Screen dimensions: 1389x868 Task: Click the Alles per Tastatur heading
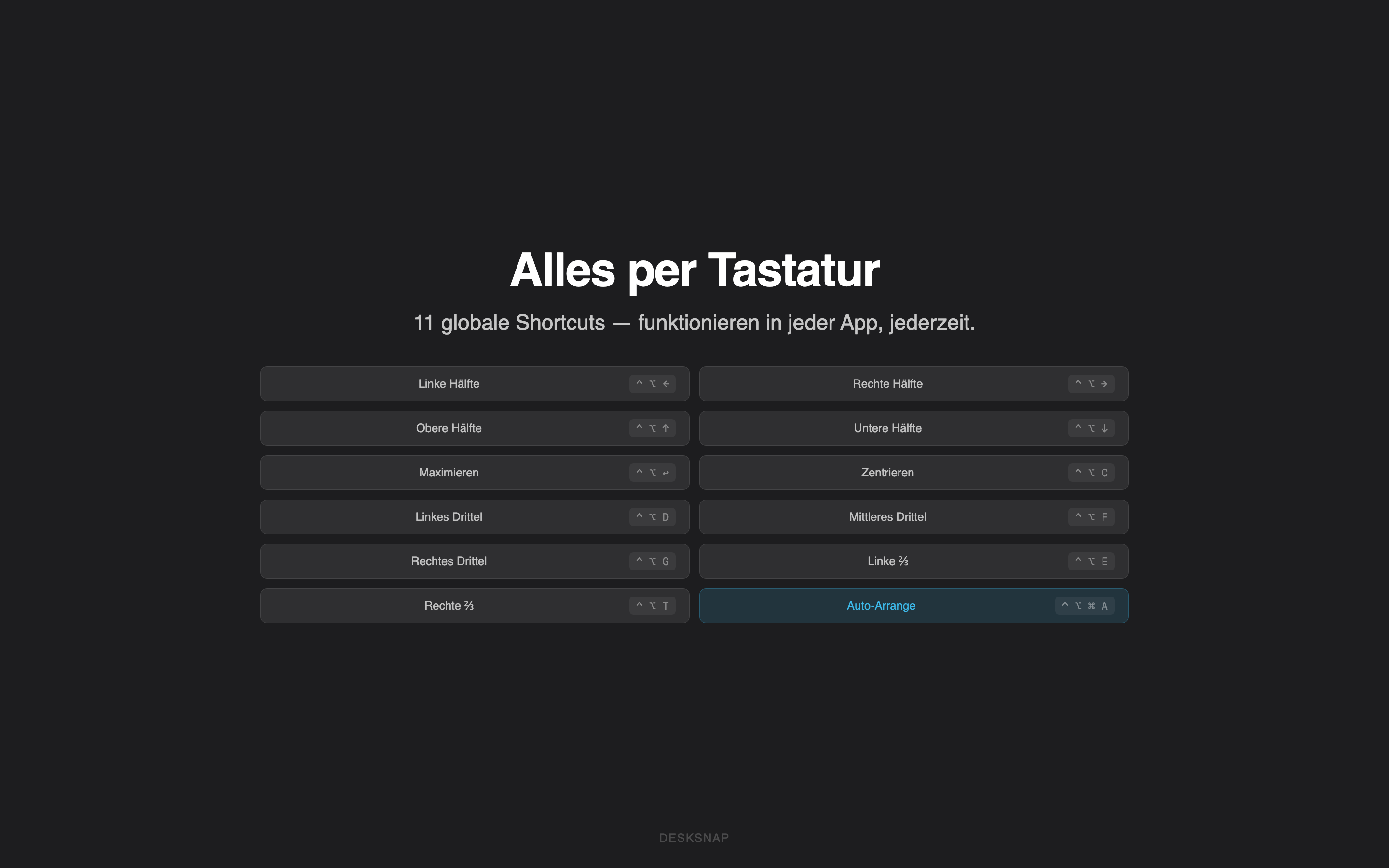(694, 269)
